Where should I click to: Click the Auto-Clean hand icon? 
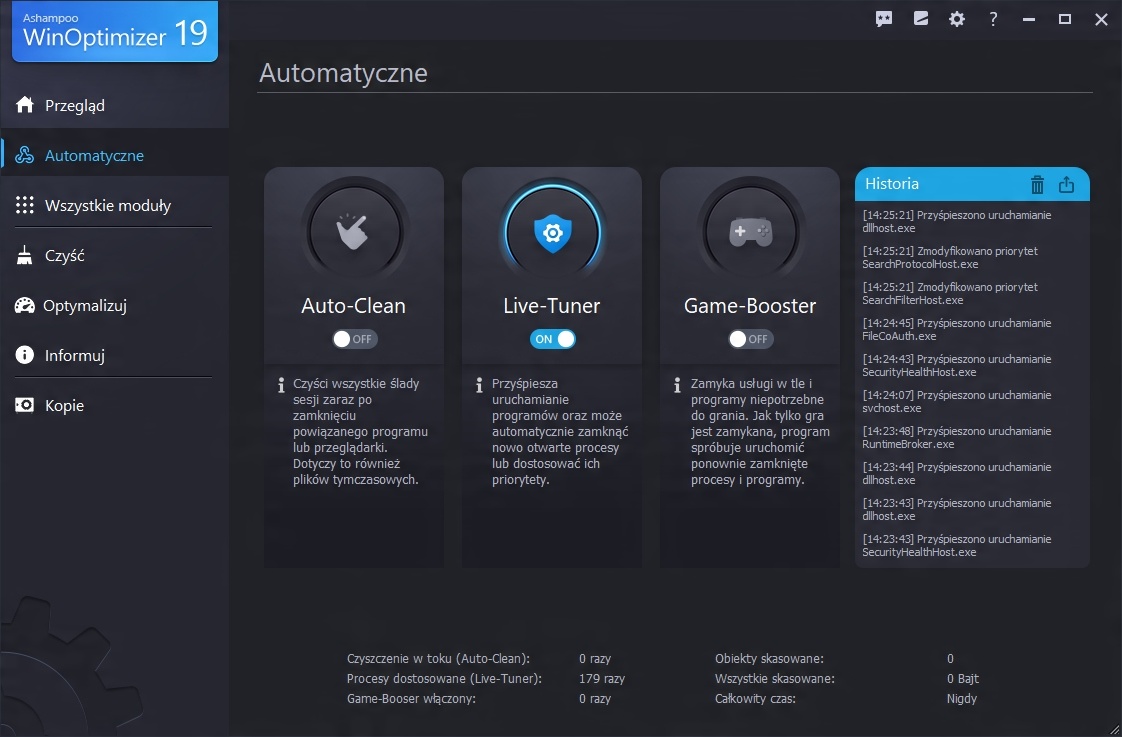[353, 232]
